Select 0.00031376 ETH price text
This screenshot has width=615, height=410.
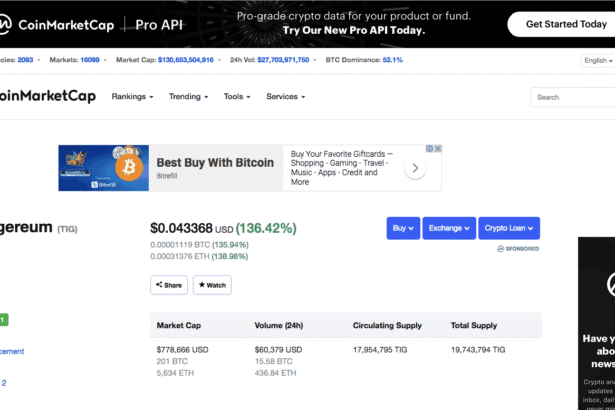[180, 256]
